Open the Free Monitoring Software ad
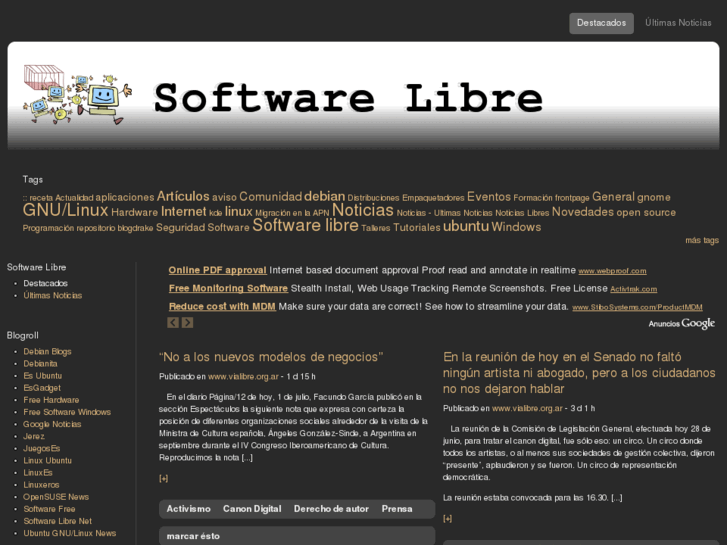Image resolution: width=727 pixels, height=545 pixels. click(x=228, y=288)
